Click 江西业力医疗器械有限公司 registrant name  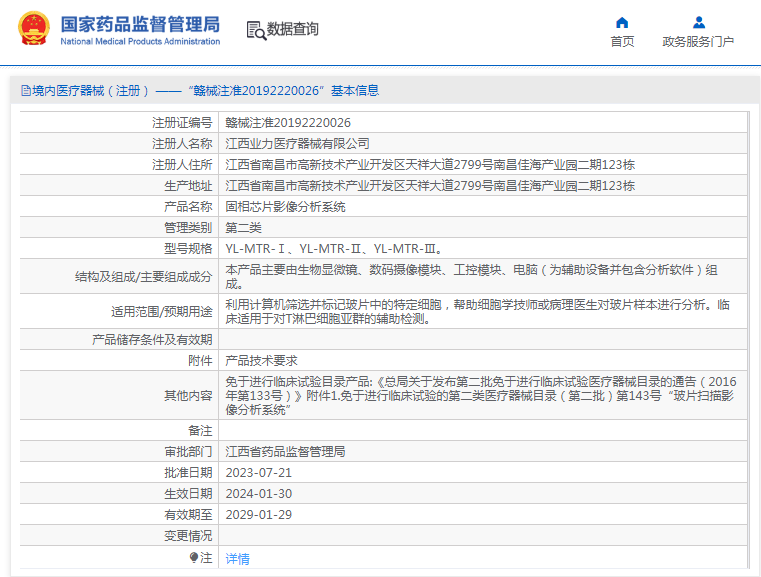coord(298,144)
